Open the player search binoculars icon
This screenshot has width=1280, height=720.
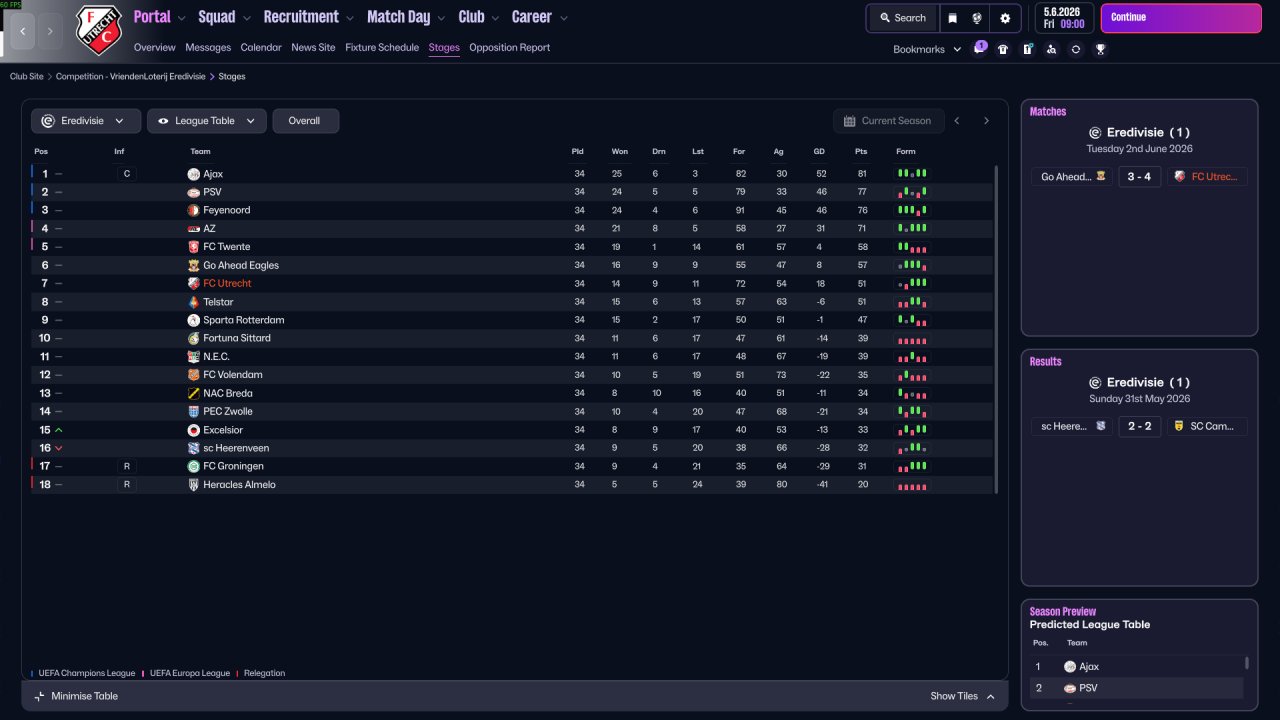pyautogui.click(x=1051, y=49)
